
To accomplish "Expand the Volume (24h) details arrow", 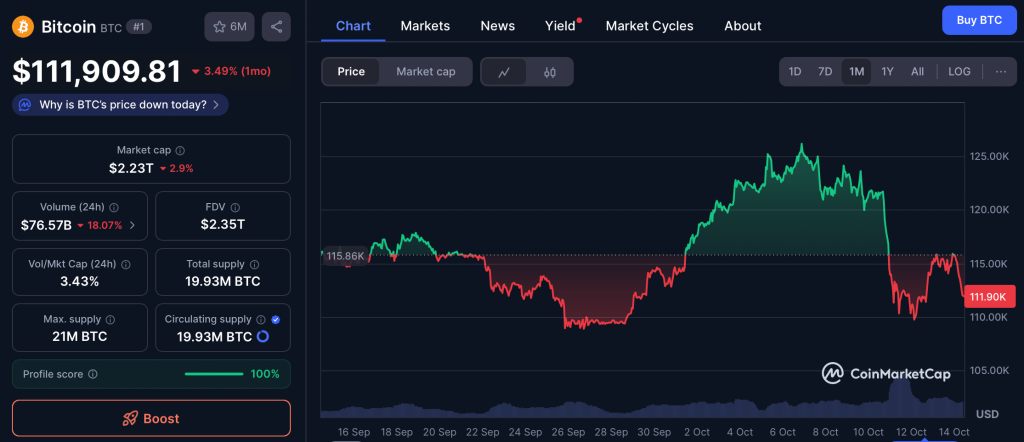I will point(133,225).
